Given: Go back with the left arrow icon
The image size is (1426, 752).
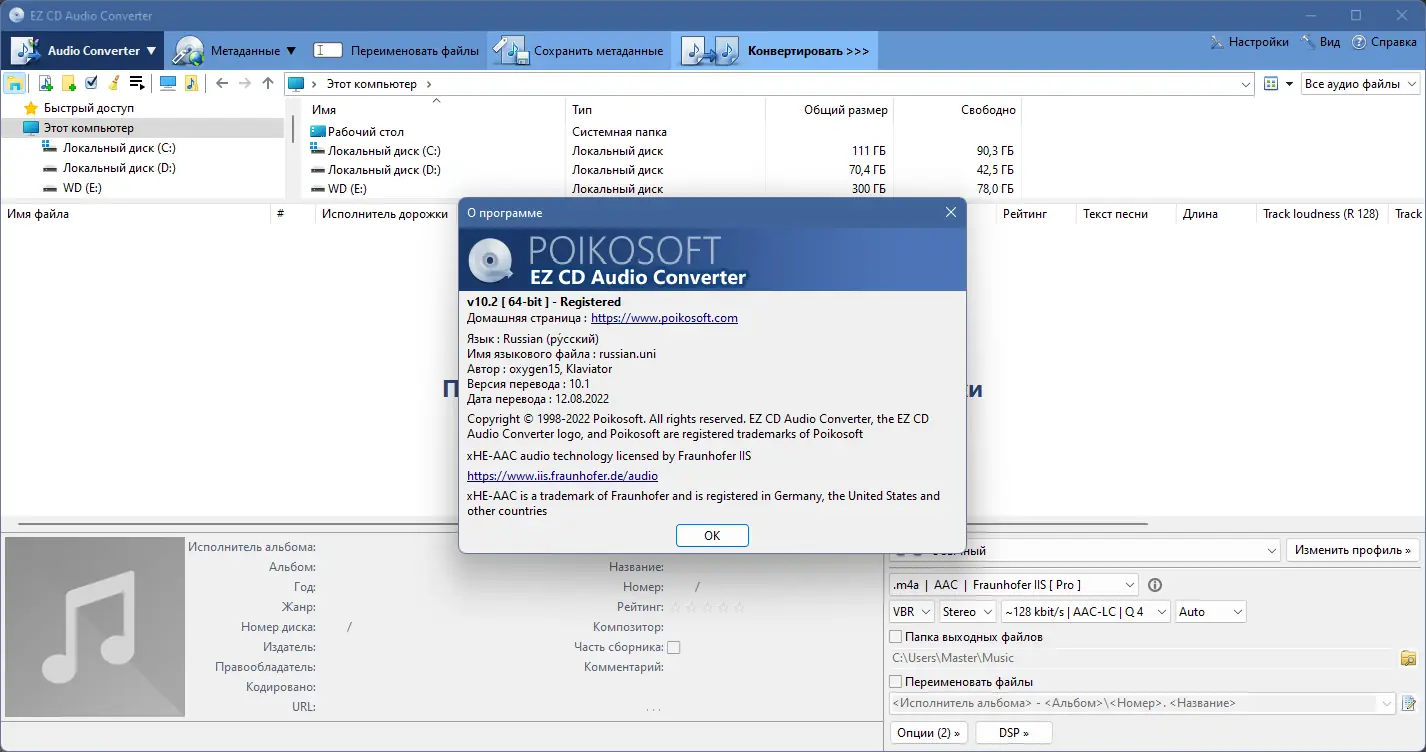Looking at the screenshot, I should click(x=222, y=83).
